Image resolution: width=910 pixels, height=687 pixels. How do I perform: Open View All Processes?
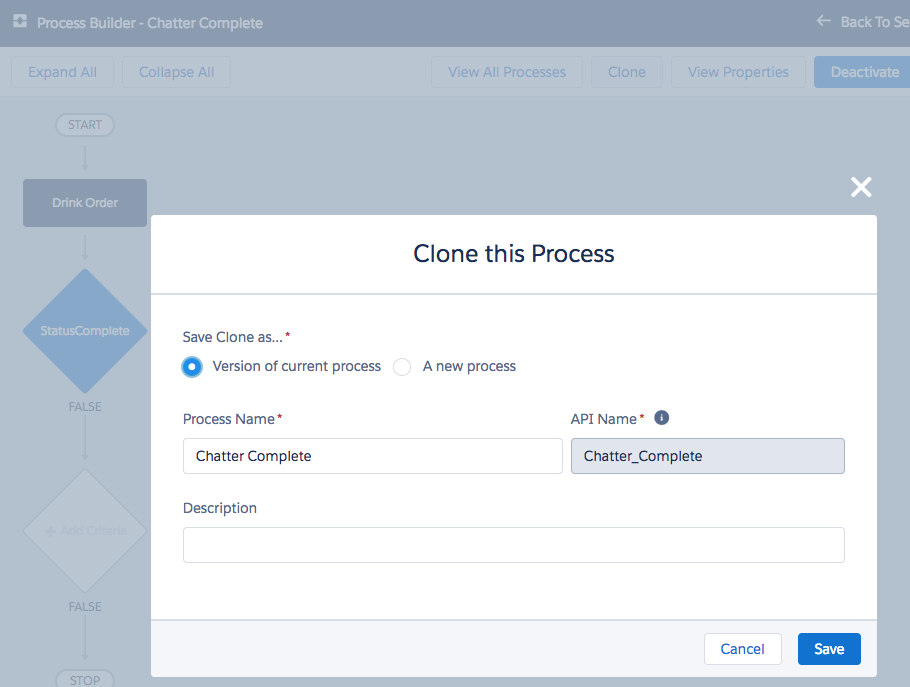pos(506,72)
